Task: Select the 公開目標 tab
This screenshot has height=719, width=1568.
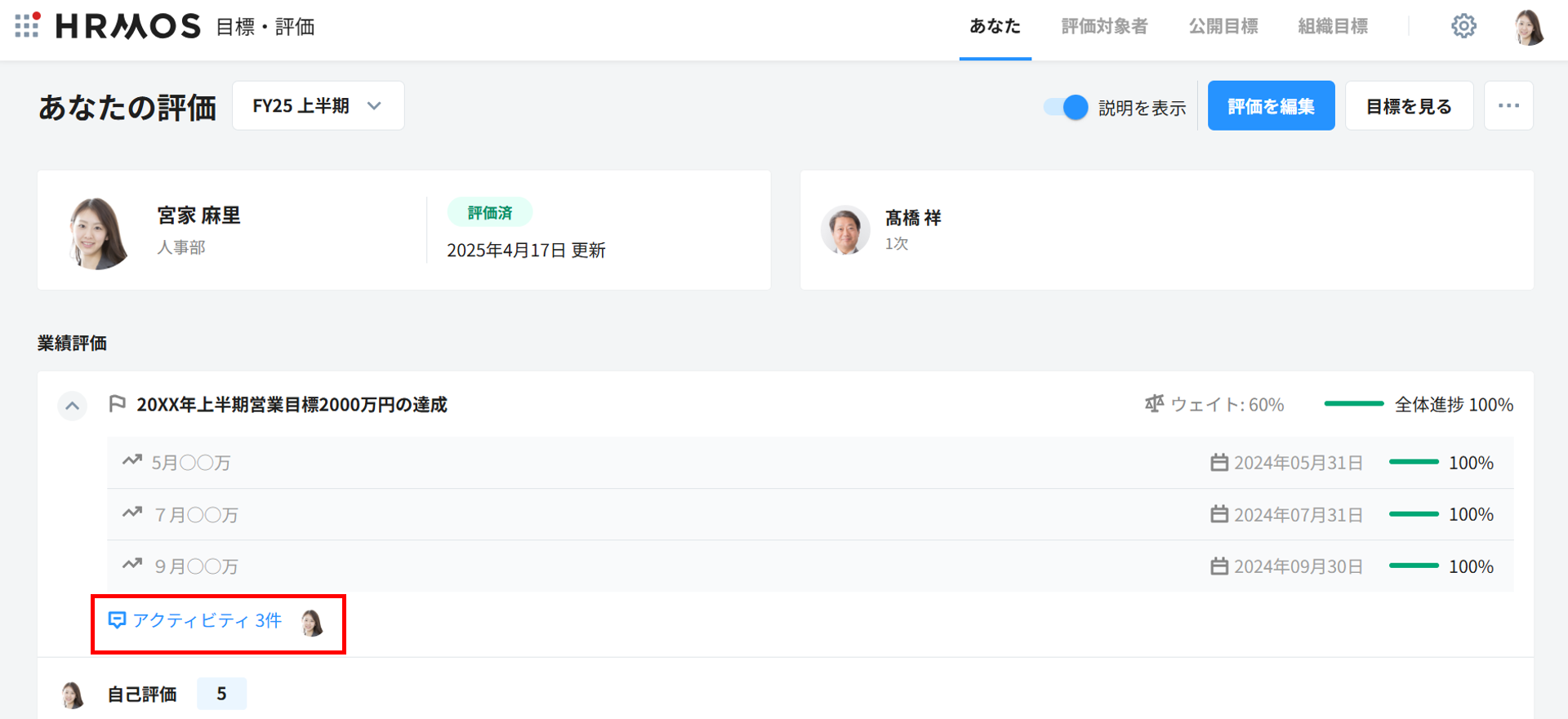Action: (x=1223, y=27)
